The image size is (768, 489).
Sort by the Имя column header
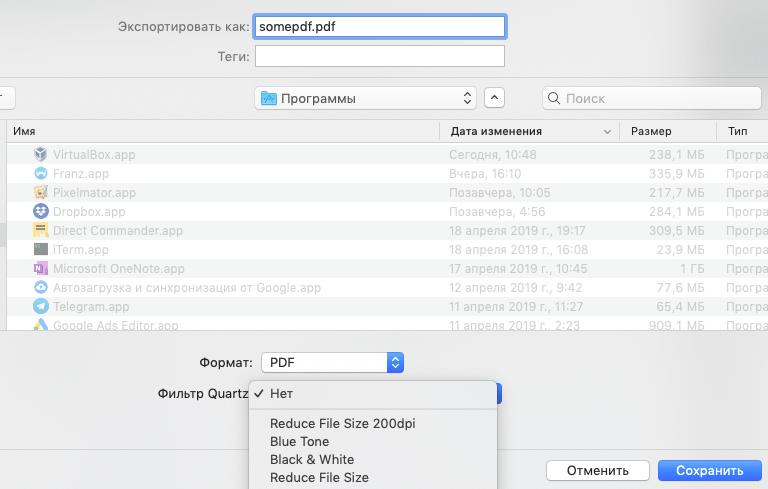point(223,131)
